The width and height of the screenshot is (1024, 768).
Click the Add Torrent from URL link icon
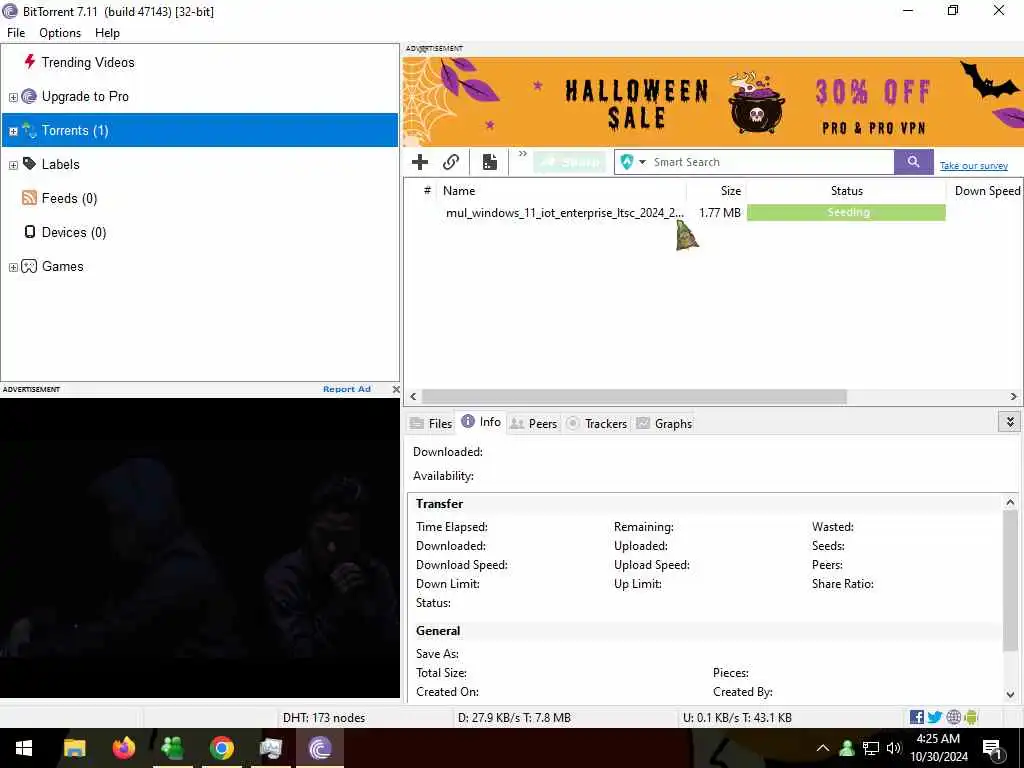tap(451, 162)
